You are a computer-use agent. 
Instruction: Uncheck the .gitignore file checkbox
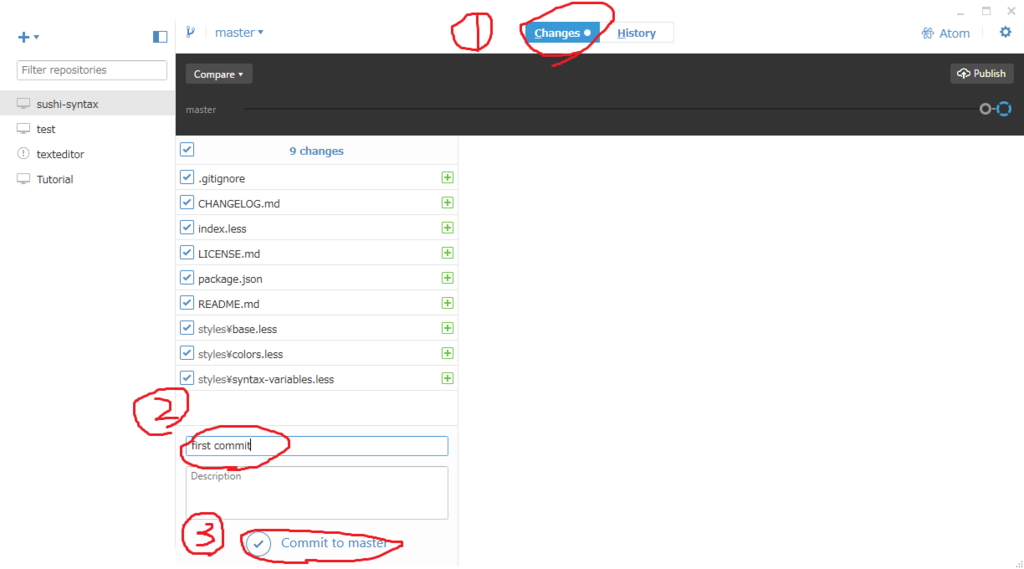click(x=187, y=177)
